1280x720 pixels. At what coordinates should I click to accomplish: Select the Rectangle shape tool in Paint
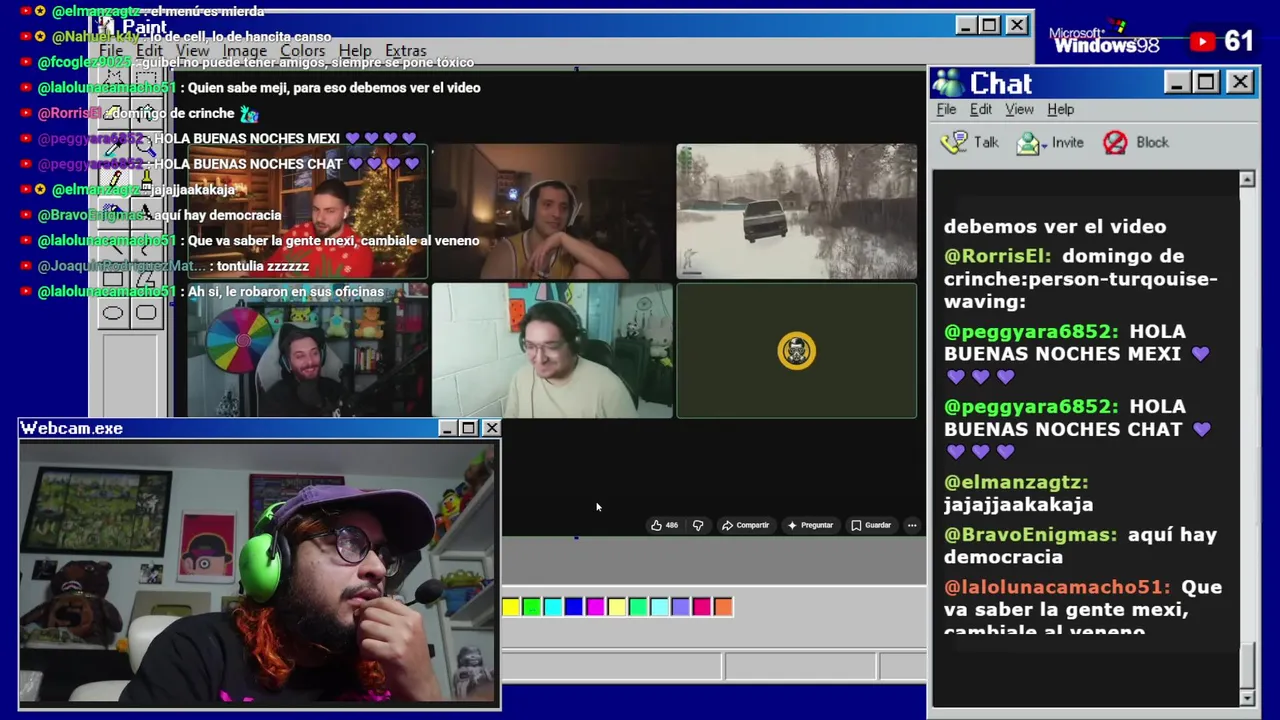[x=113, y=281]
